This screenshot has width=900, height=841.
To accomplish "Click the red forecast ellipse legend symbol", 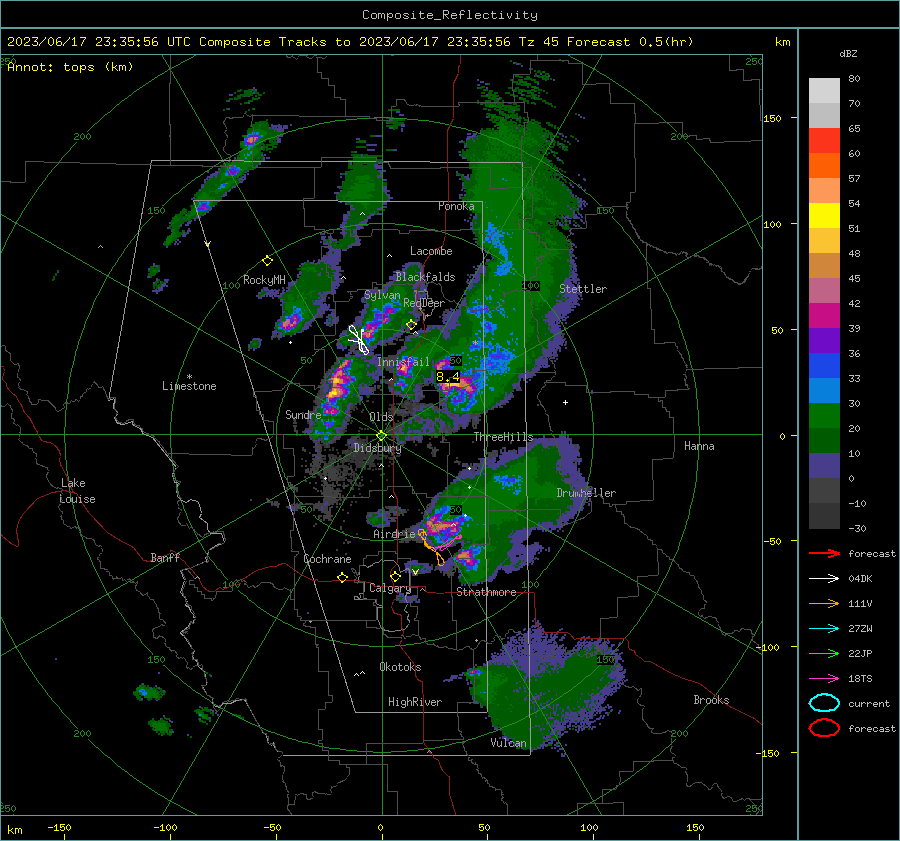I will pos(824,728).
